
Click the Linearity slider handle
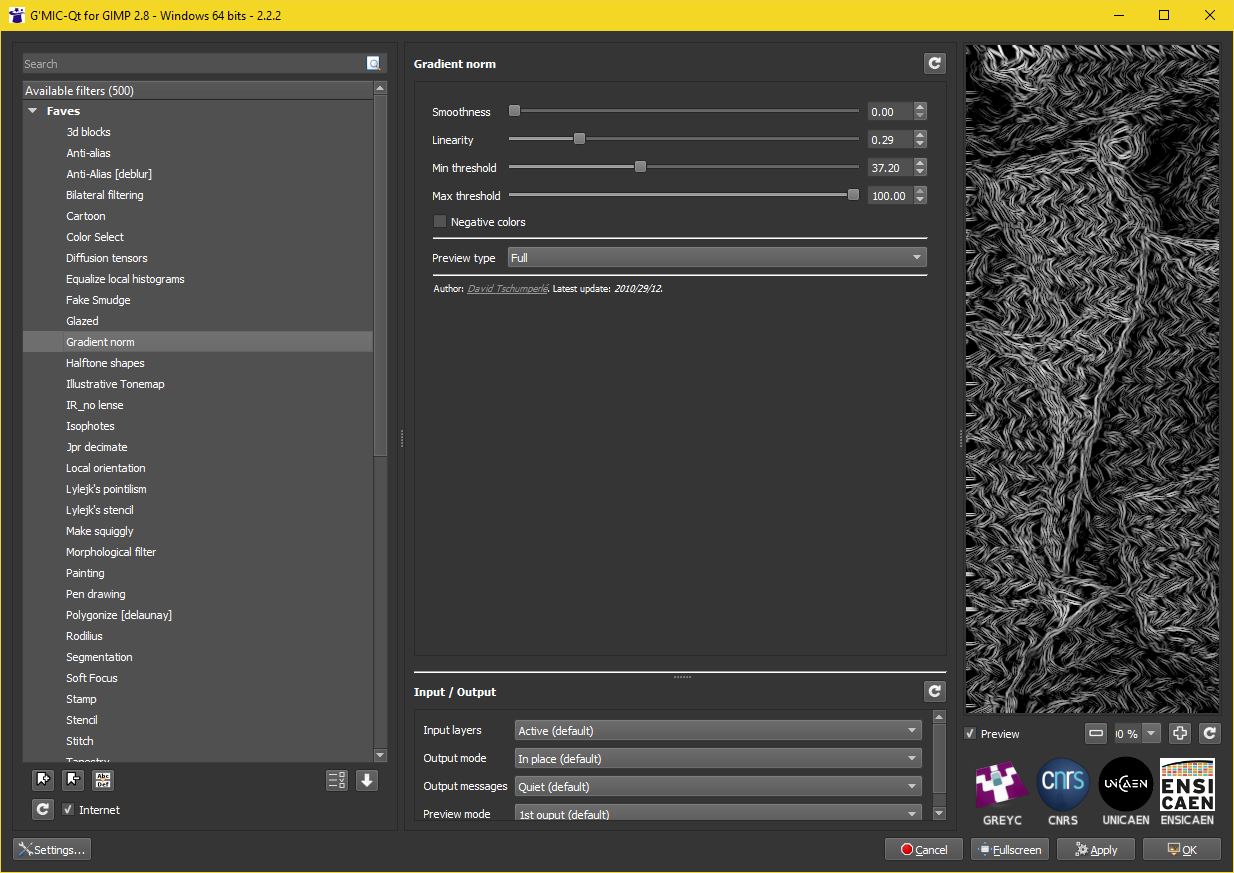click(x=579, y=139)
